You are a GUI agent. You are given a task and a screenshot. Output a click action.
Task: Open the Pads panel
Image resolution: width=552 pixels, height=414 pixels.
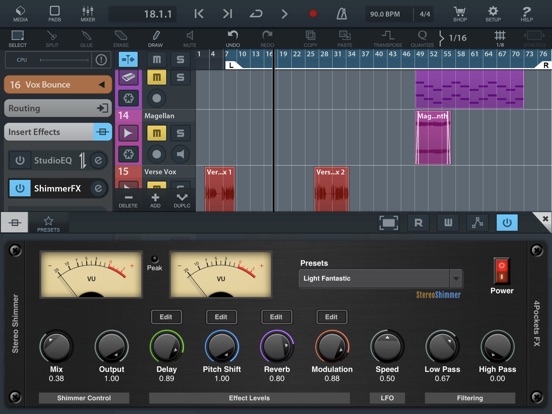point(55,14)
